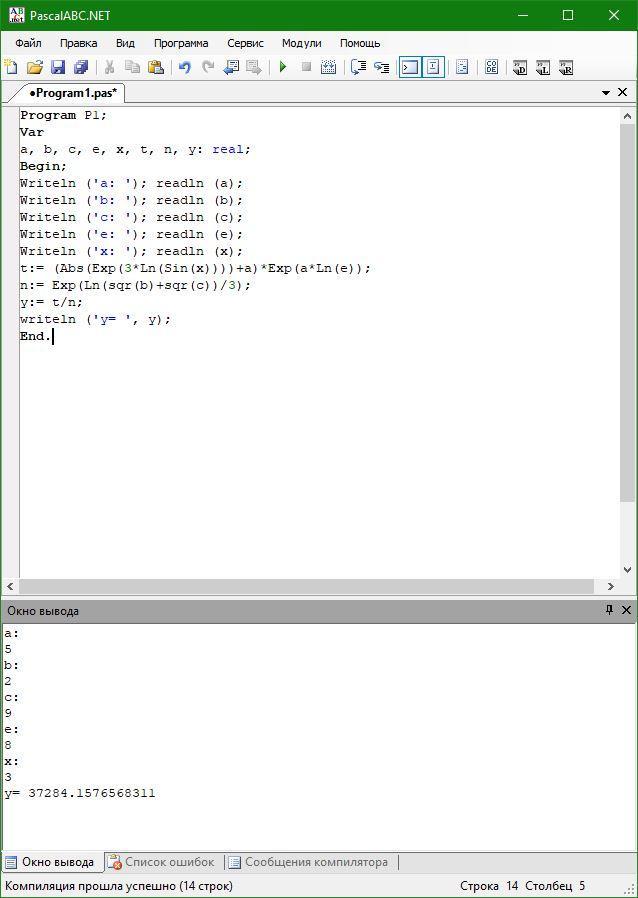Copy selection with the Copy icon
Image resolution: width=638 pixels, height=898 pixels.
(x=132, y=67)
